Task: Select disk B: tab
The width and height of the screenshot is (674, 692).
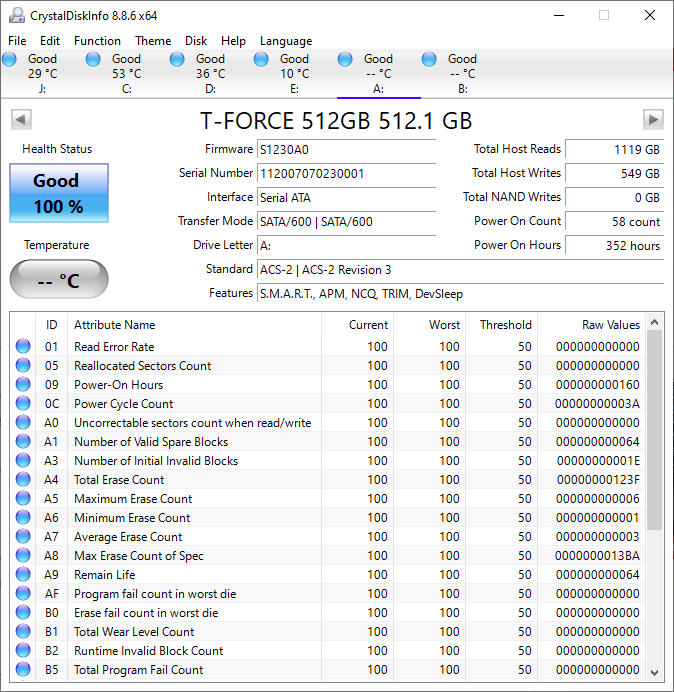Action: coord(462,73)
